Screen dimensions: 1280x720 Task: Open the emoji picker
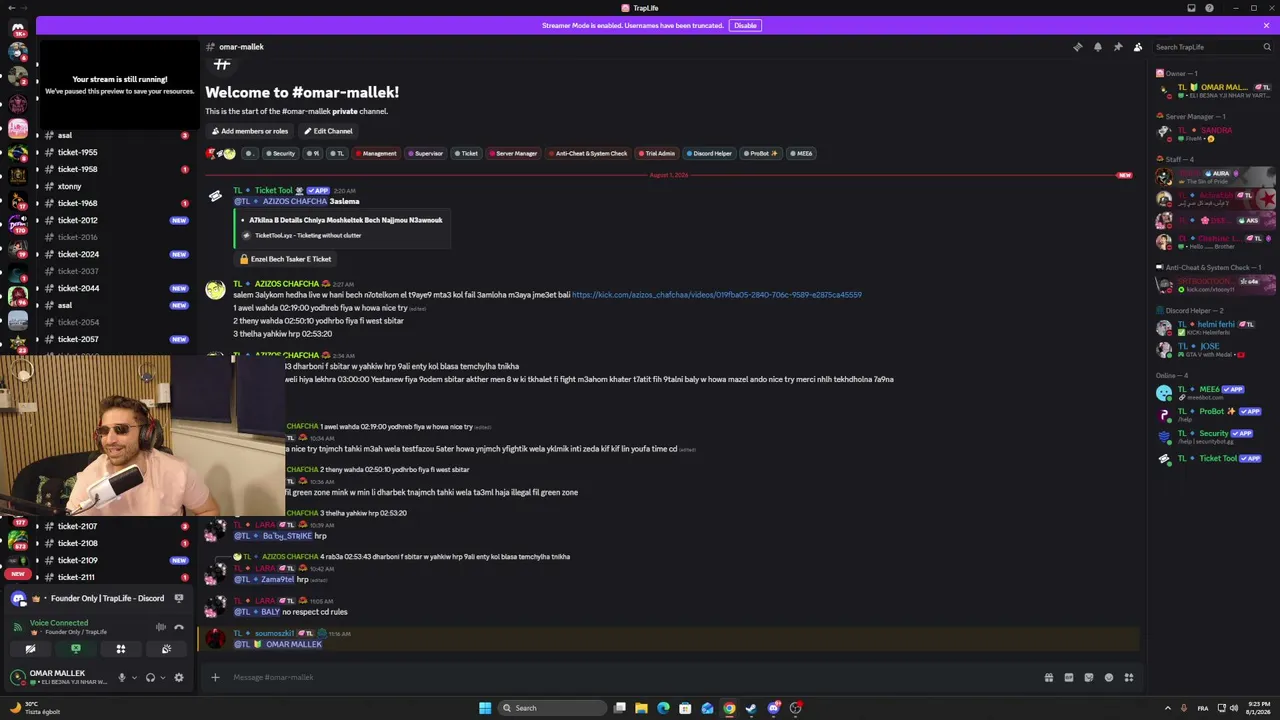pyautogui.click(x=1108, y=677)
